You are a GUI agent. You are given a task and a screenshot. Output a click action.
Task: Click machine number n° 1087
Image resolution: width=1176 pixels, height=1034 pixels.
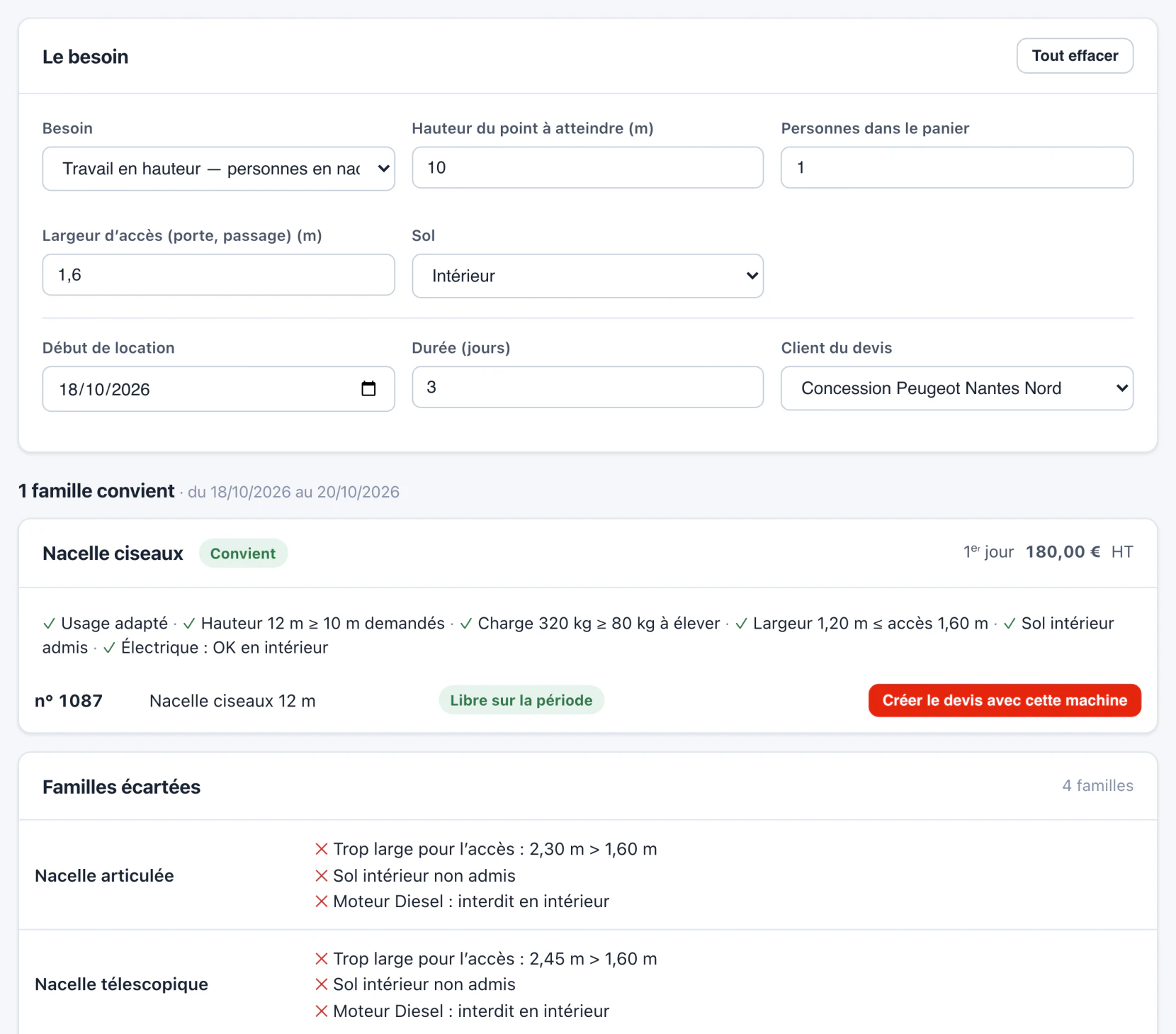coord(69,701)
